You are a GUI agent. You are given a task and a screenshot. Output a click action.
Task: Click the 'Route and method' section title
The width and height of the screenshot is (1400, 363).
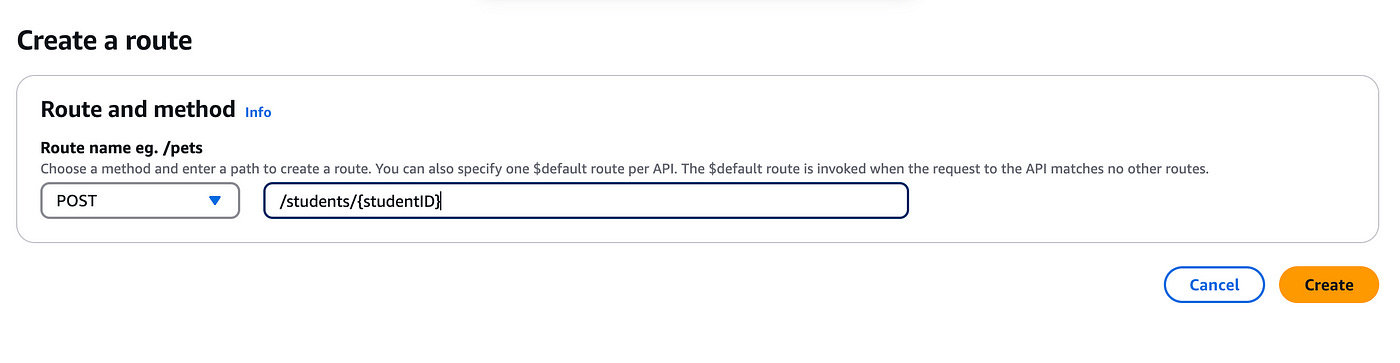click(138, 109)
